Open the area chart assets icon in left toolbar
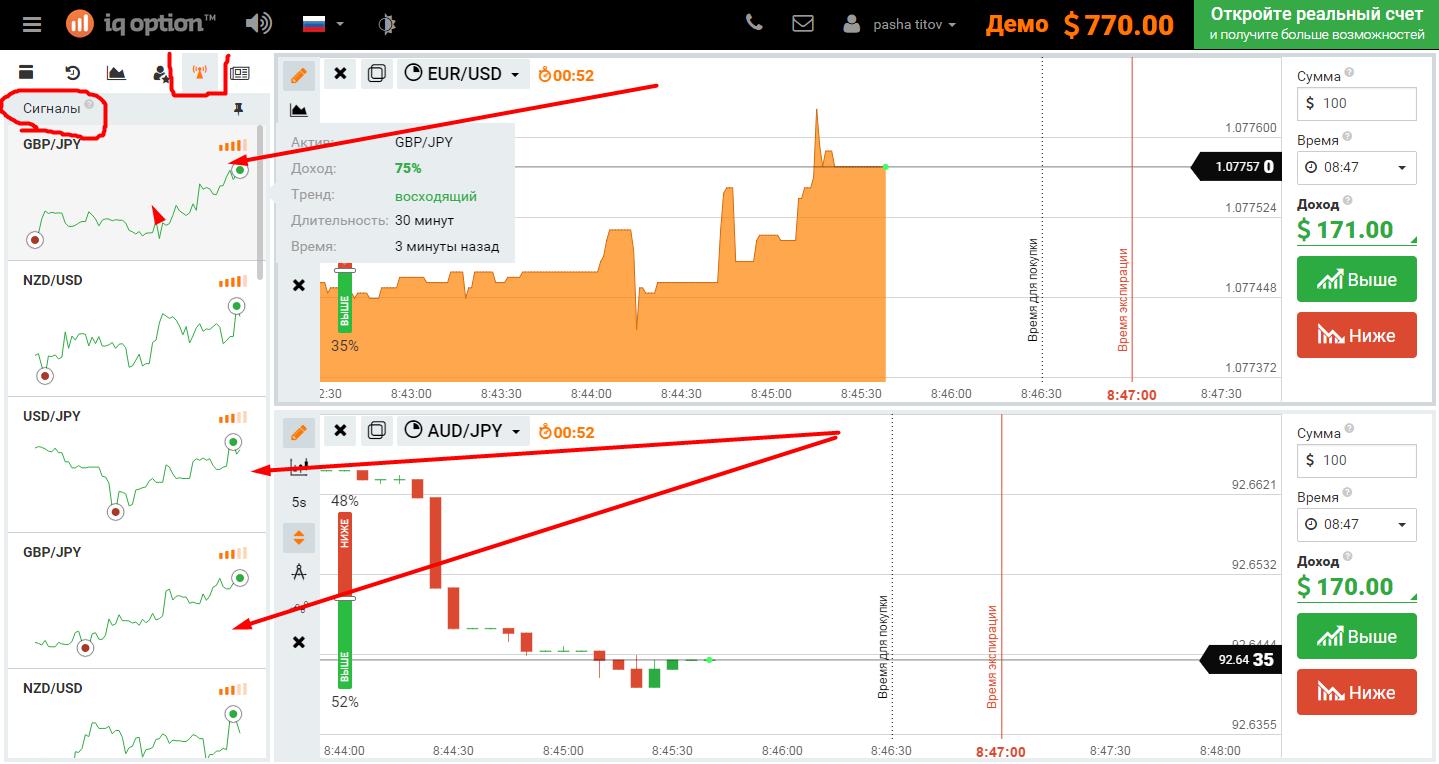1439x764 pixels. point(116,72)
